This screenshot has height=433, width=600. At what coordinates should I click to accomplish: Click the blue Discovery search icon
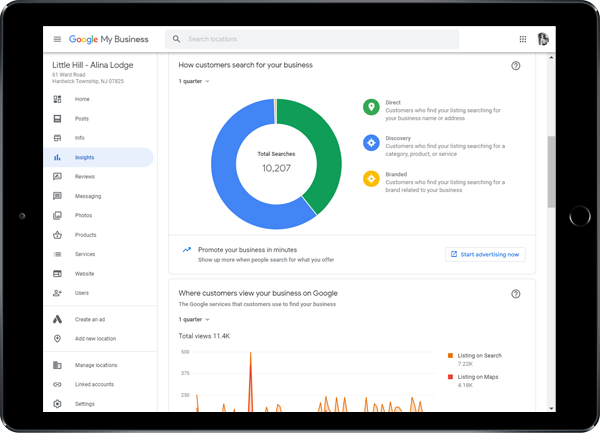point(371,143)
